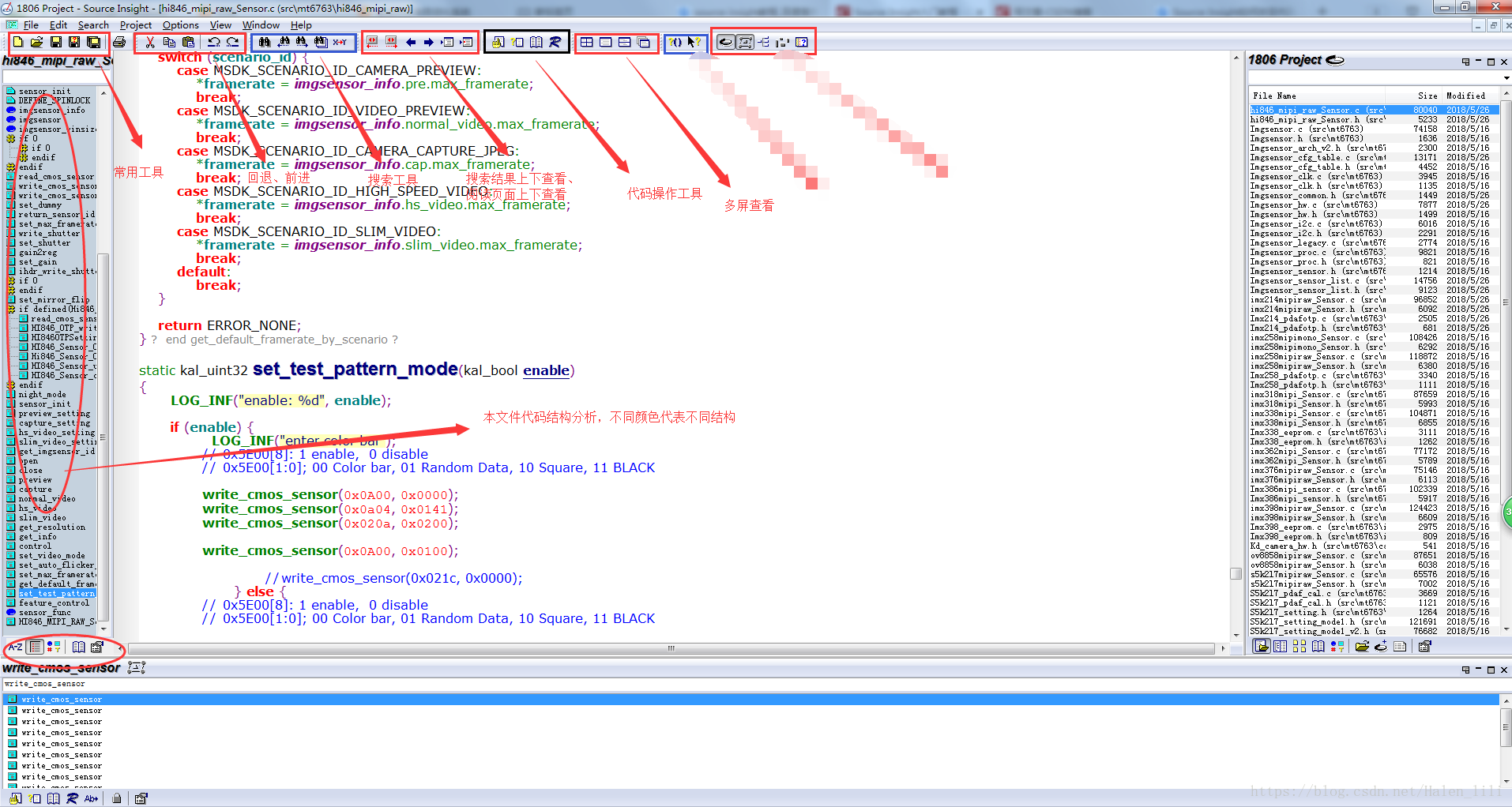Open project folder icon in 1806 Project panel
The height and width of the screenshot is (807, 1512).
click(1362, 647)
